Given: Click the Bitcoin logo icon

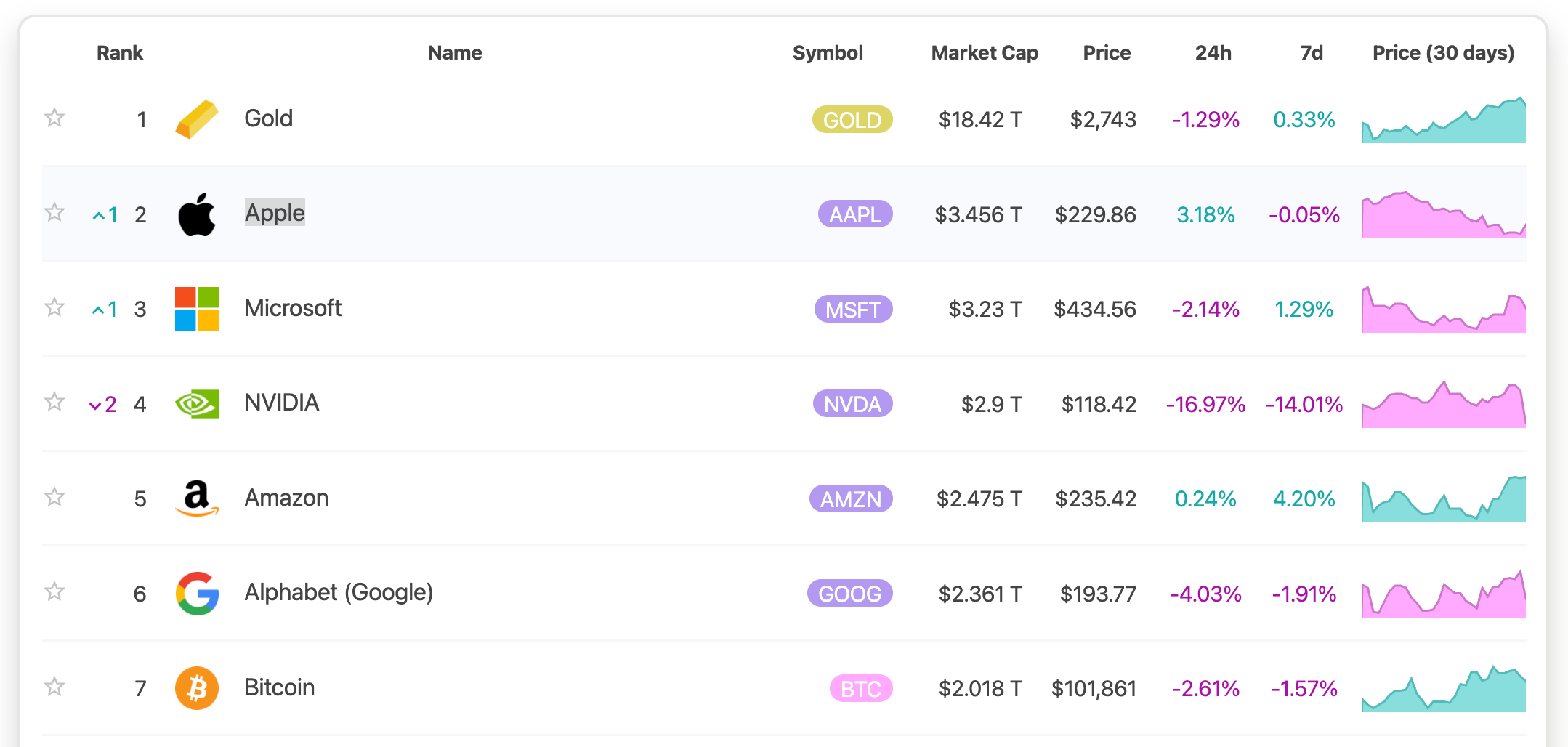Looking at the screenshot, I should click(x=197, y=688).
